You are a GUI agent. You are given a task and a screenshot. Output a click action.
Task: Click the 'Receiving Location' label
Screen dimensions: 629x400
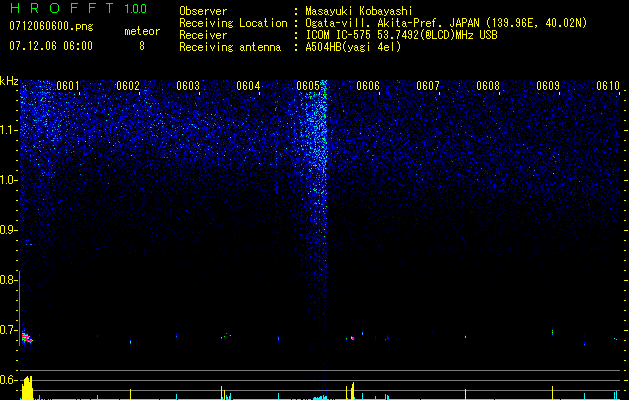(233, 23)
